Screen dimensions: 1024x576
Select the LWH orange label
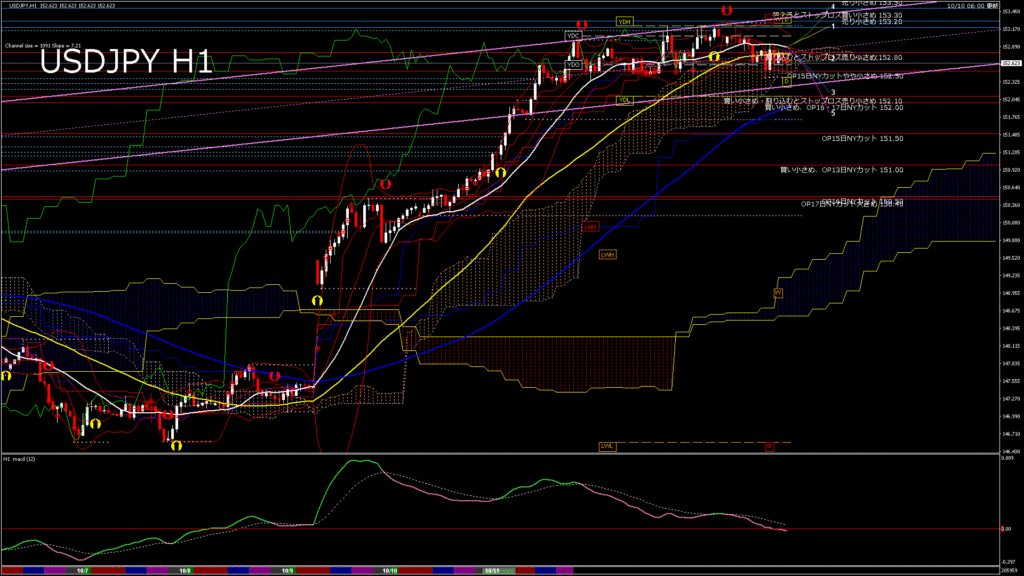tap(606, 255)
